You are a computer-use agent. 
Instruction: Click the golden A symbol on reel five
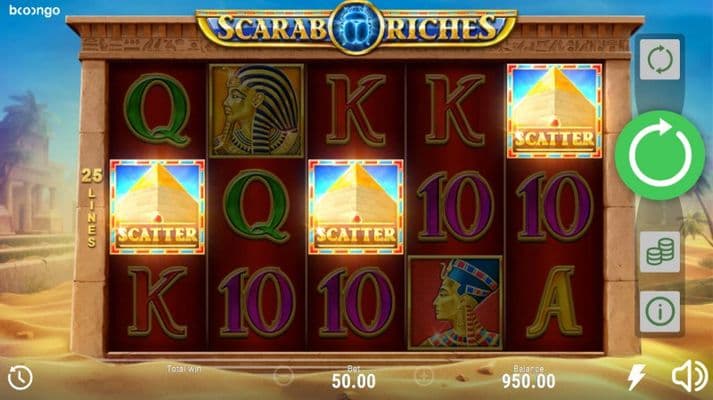[x=554, y=303]
